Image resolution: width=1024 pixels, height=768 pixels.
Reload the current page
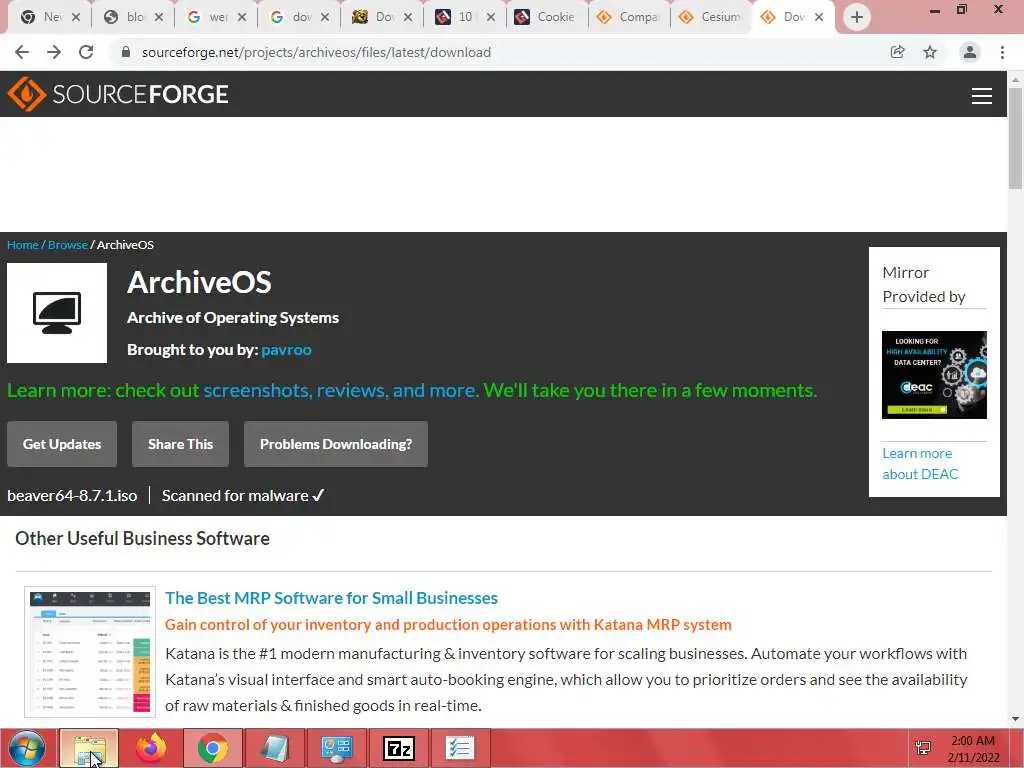pyautogui.click(x=86, y=52)
